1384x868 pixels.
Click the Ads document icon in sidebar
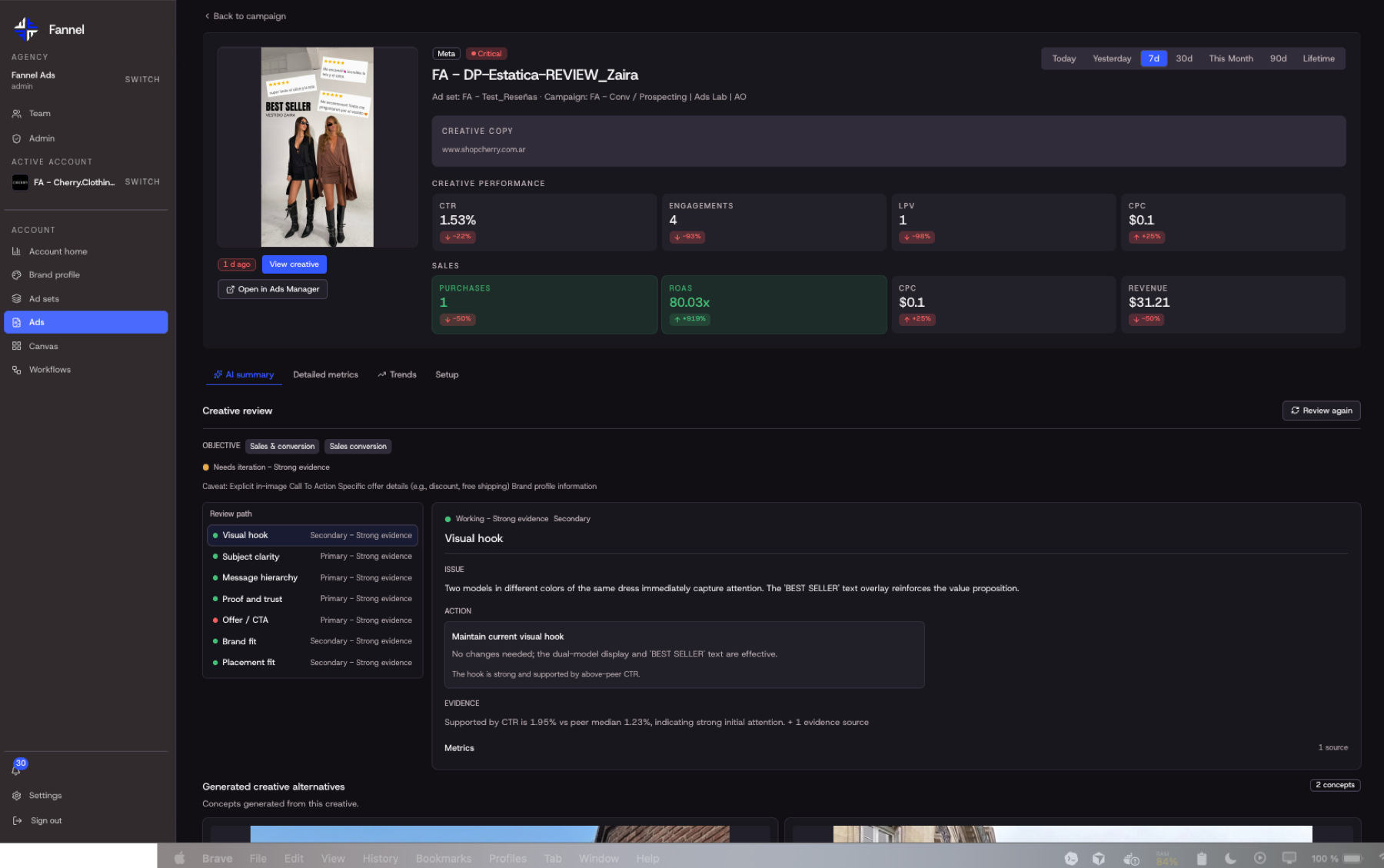pyautogui.click(x=17, y=322)
